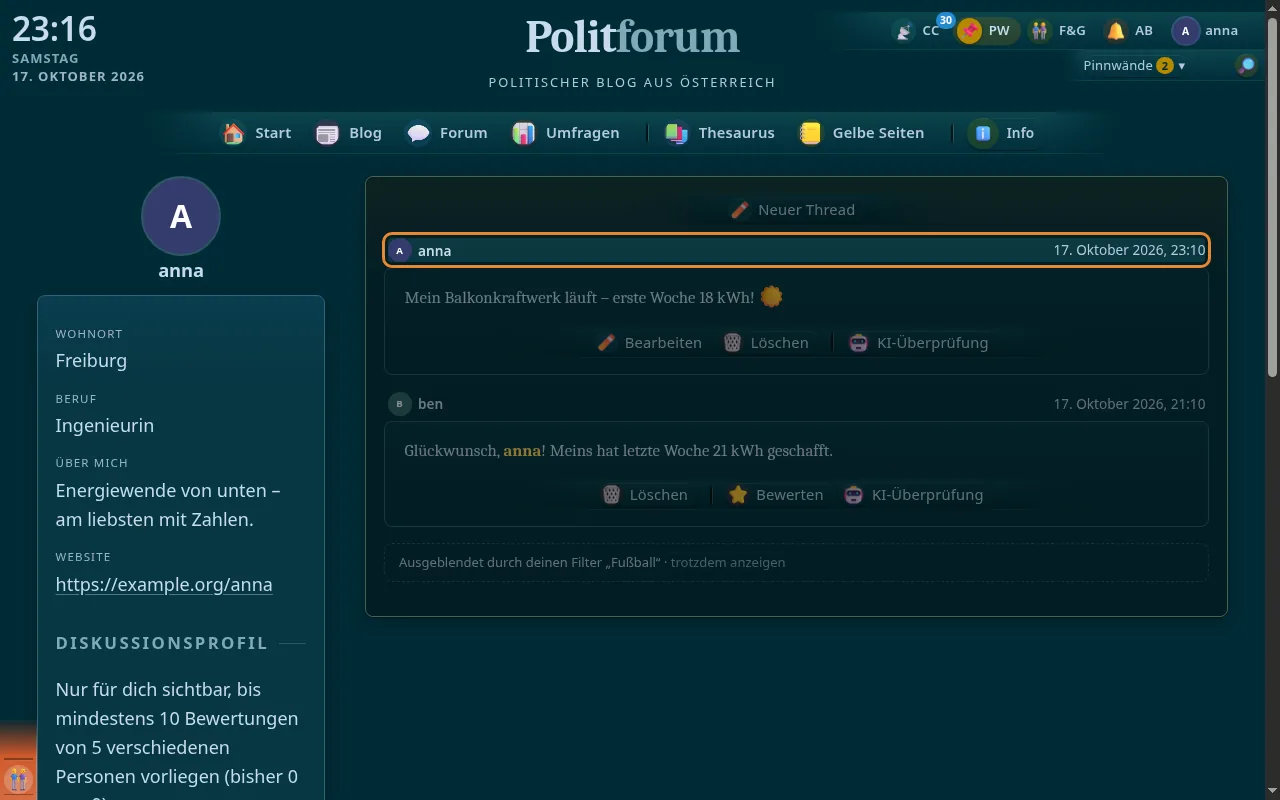
Task: Click the "Freiburg" Wohnort value
Action: [91, 361]
